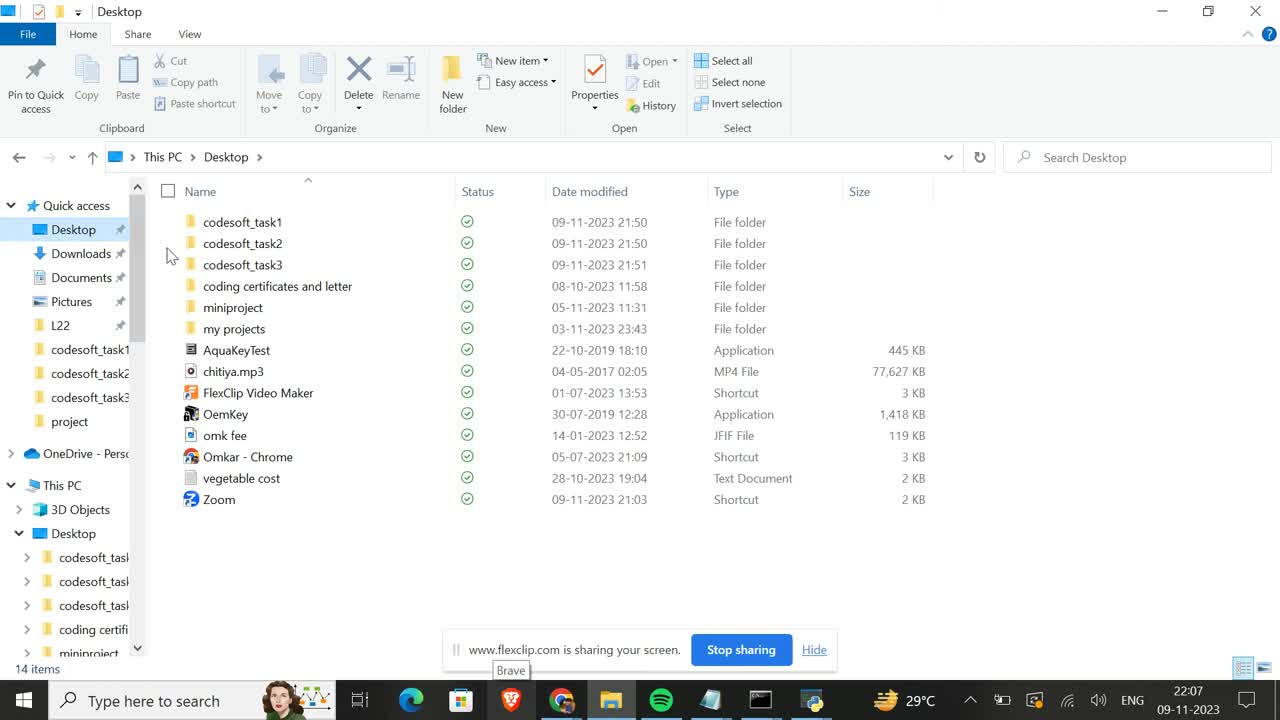Switch to the View ribbon tab
The width and height of the screenshot is (1280, 720).
pyautogui.click(x=189, y=34)
